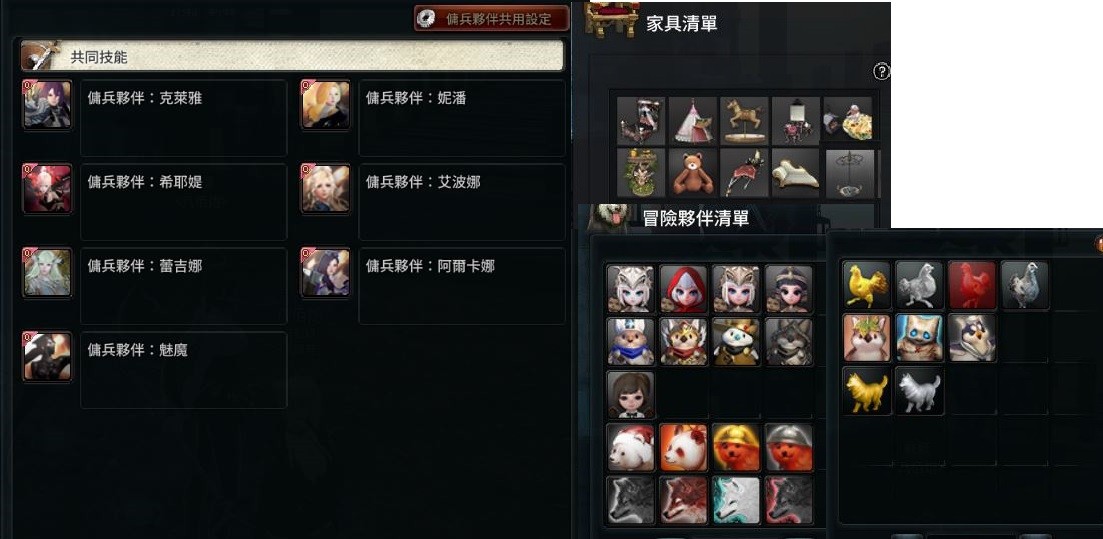Select the rocking horse furniture item

[744, 120]
